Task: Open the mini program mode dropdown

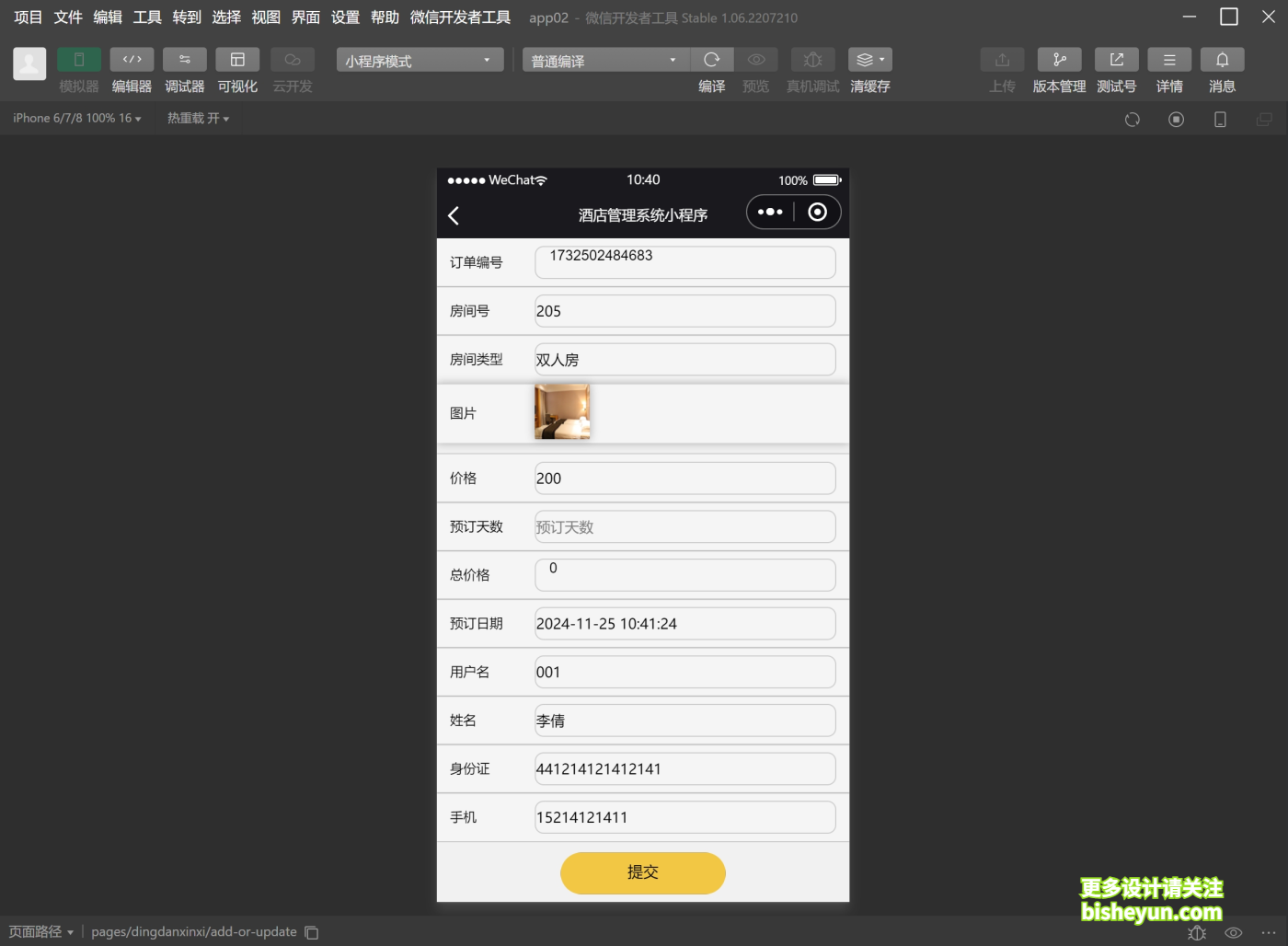Action: (x=420, y=61)
